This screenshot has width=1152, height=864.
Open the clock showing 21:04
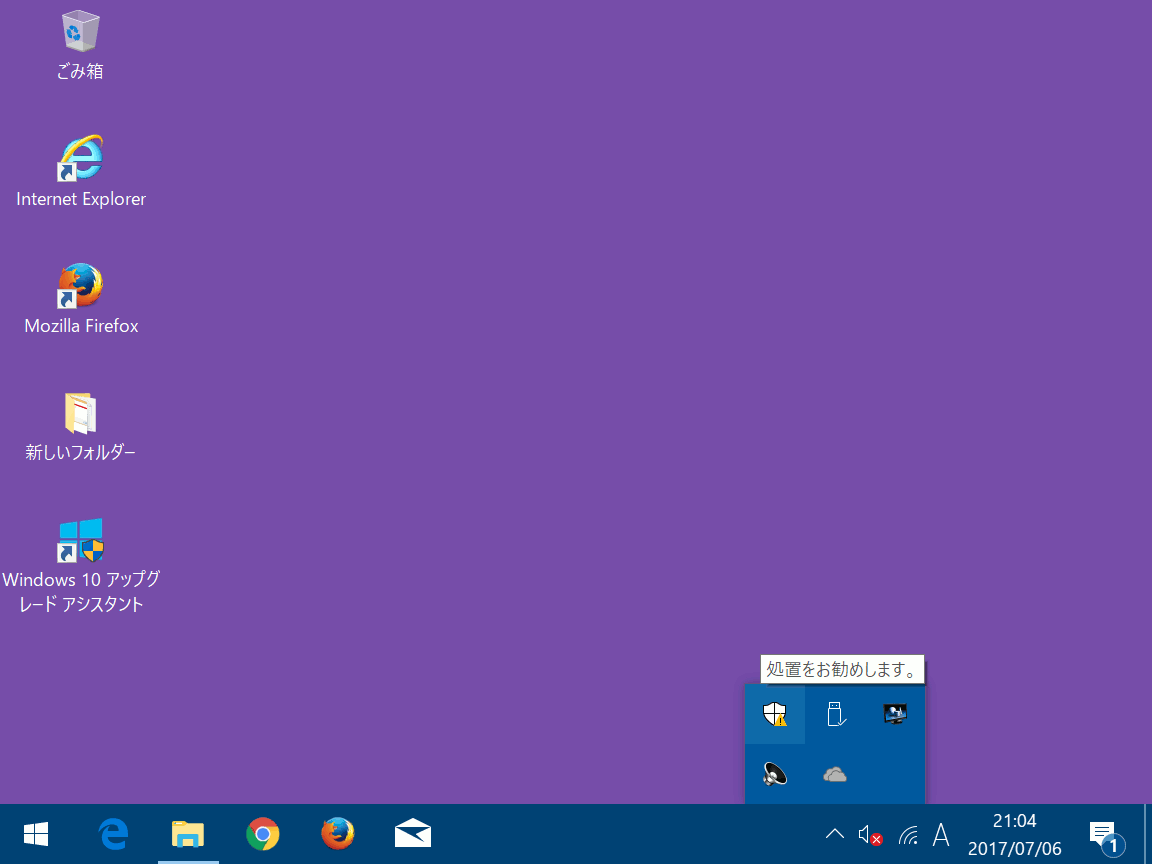tap(1015, 821)
